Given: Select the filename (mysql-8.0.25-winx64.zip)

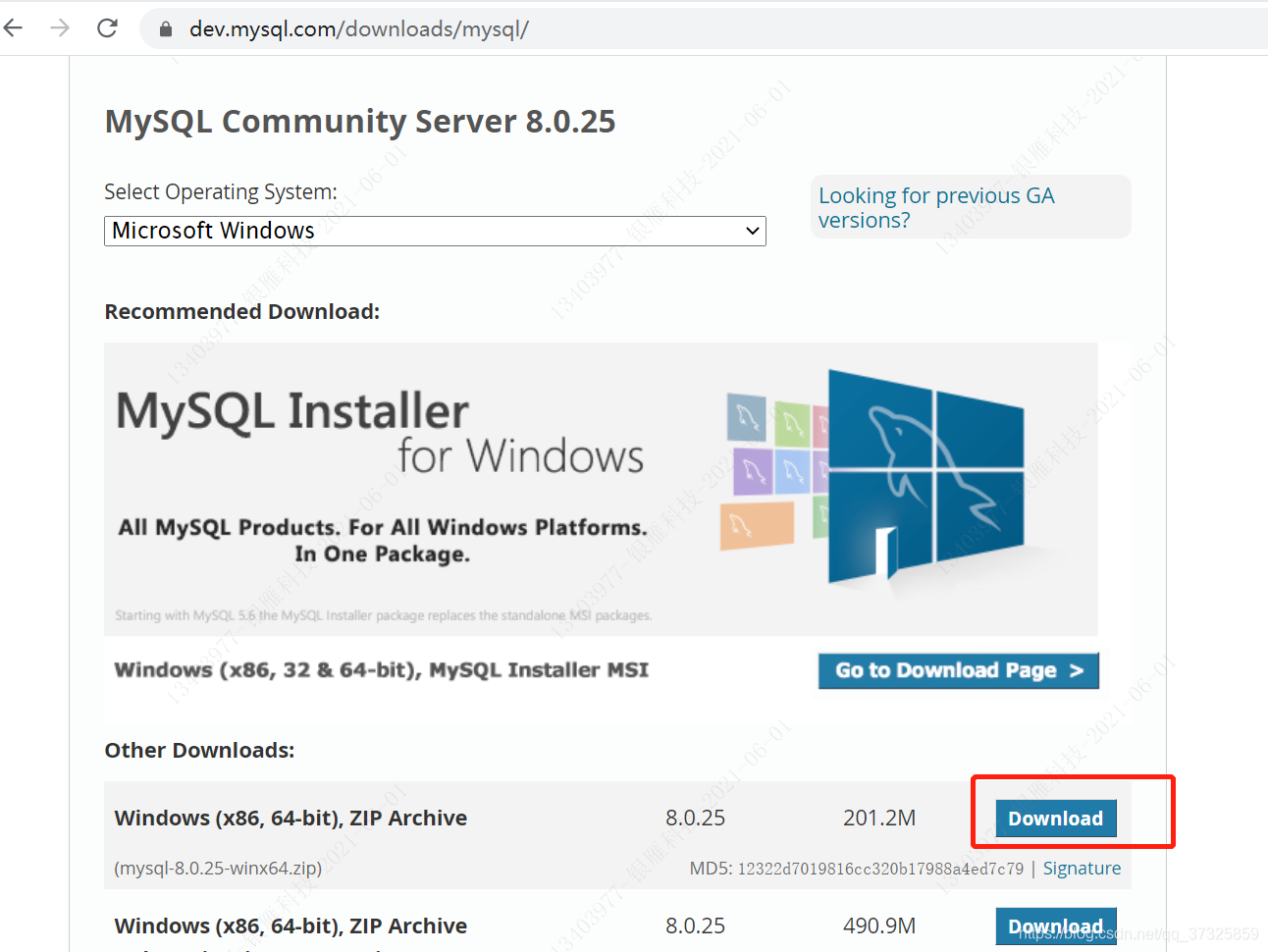Looking at the screenshot, I should [x=218, y=869].
